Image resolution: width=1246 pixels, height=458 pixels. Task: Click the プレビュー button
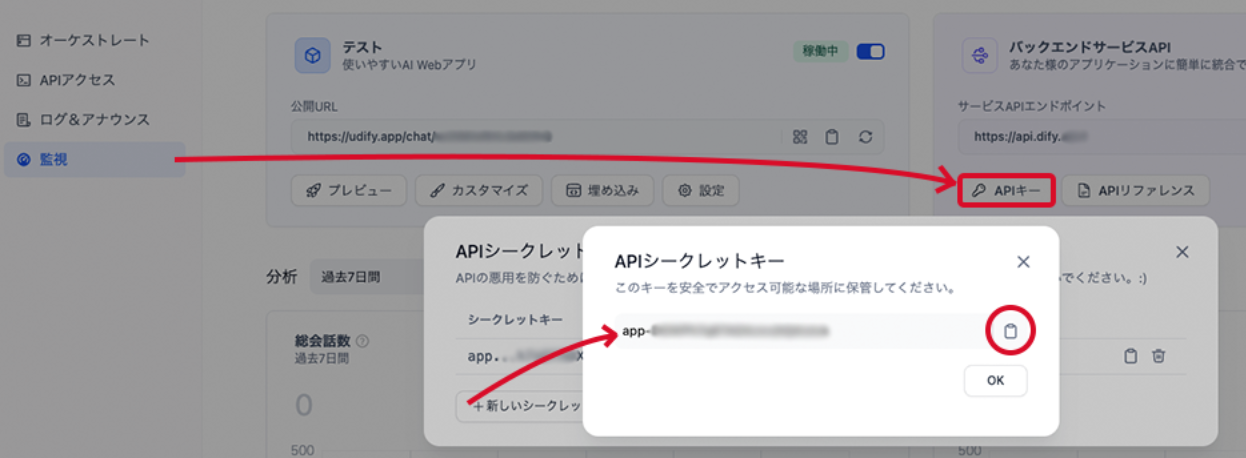click(x=349, y=190)
